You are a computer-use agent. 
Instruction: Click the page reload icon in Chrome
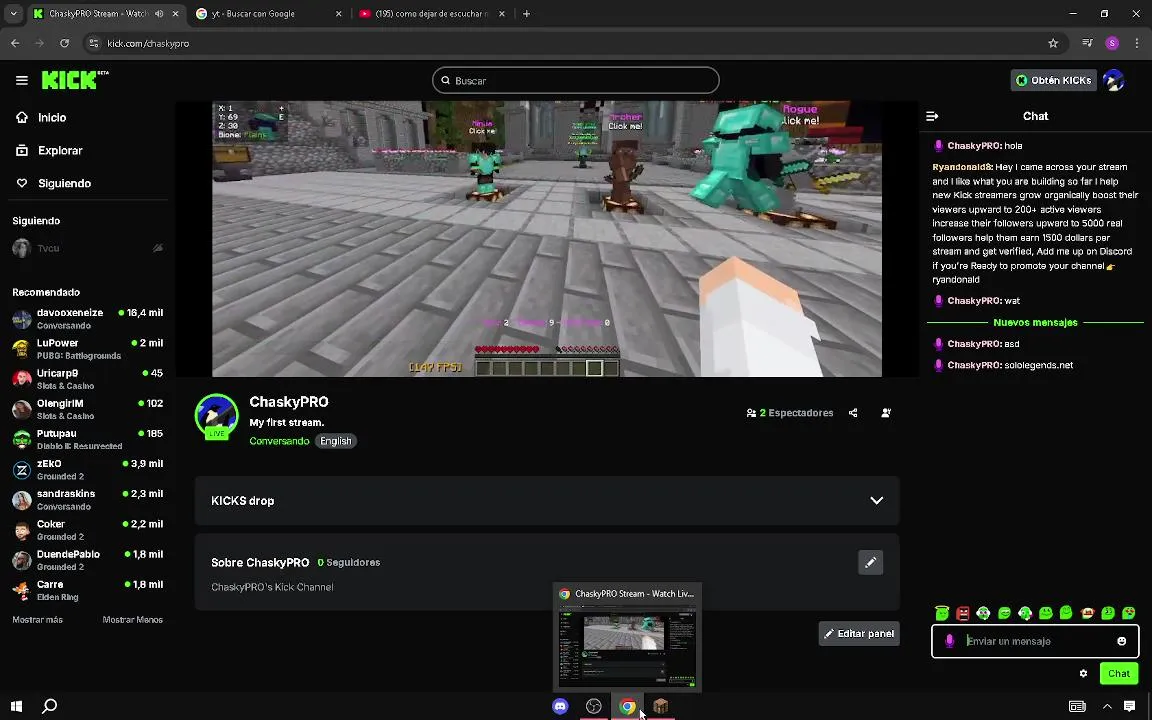tap(65, 43)
